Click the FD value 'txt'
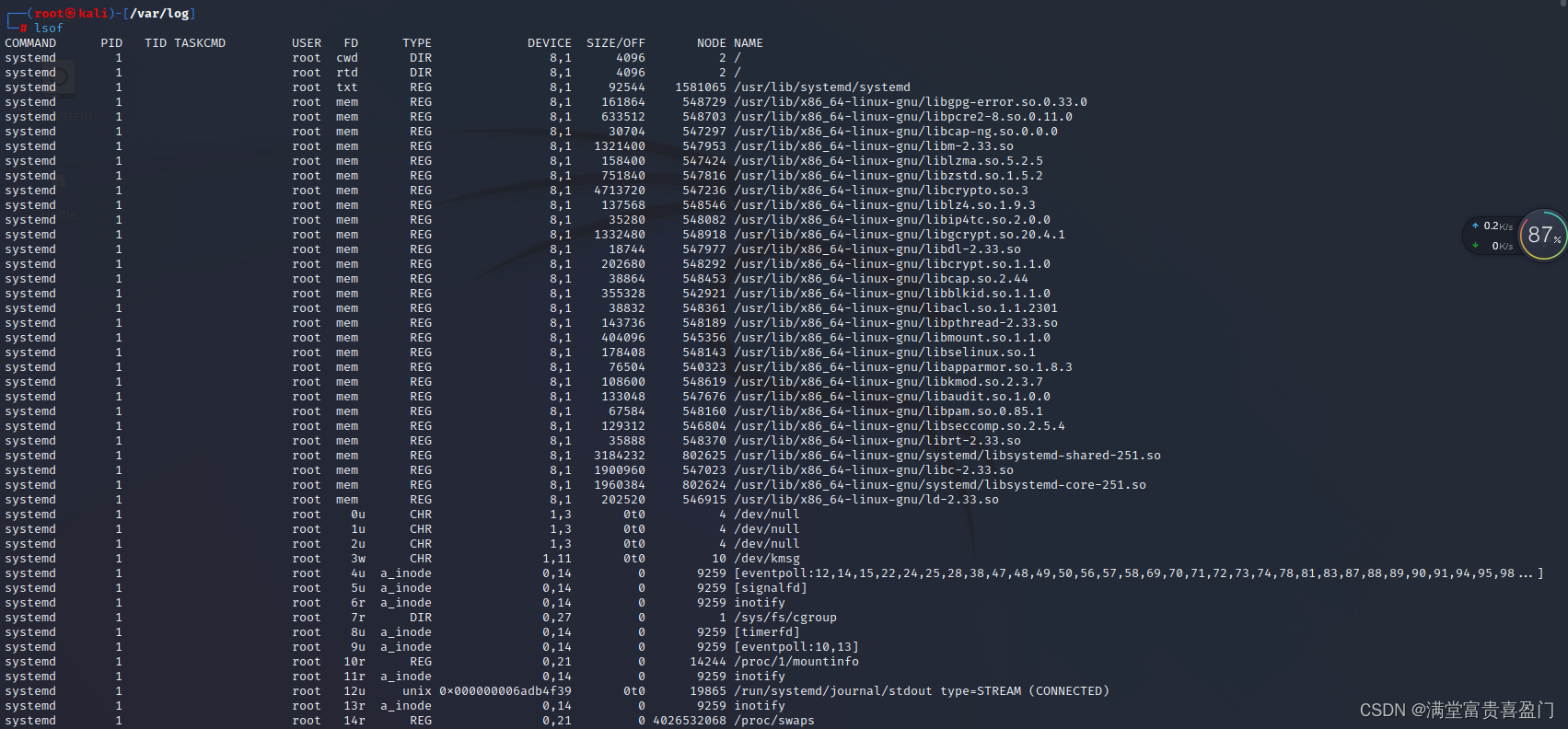Image resolution: width=1568 pixels, height=729 pixels. tap(347, 87)
